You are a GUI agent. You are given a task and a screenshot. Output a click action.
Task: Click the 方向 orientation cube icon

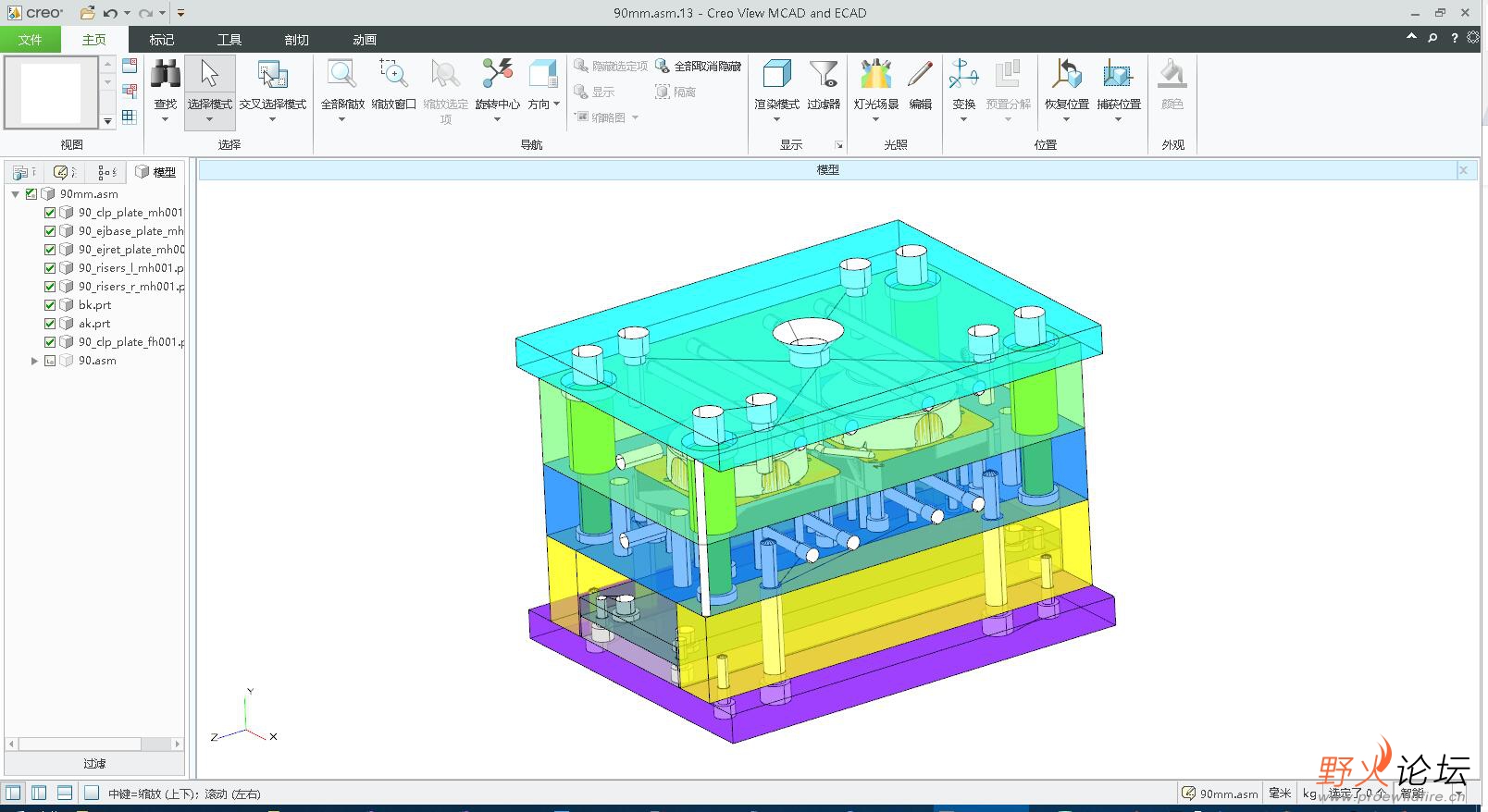pos(543,75)
